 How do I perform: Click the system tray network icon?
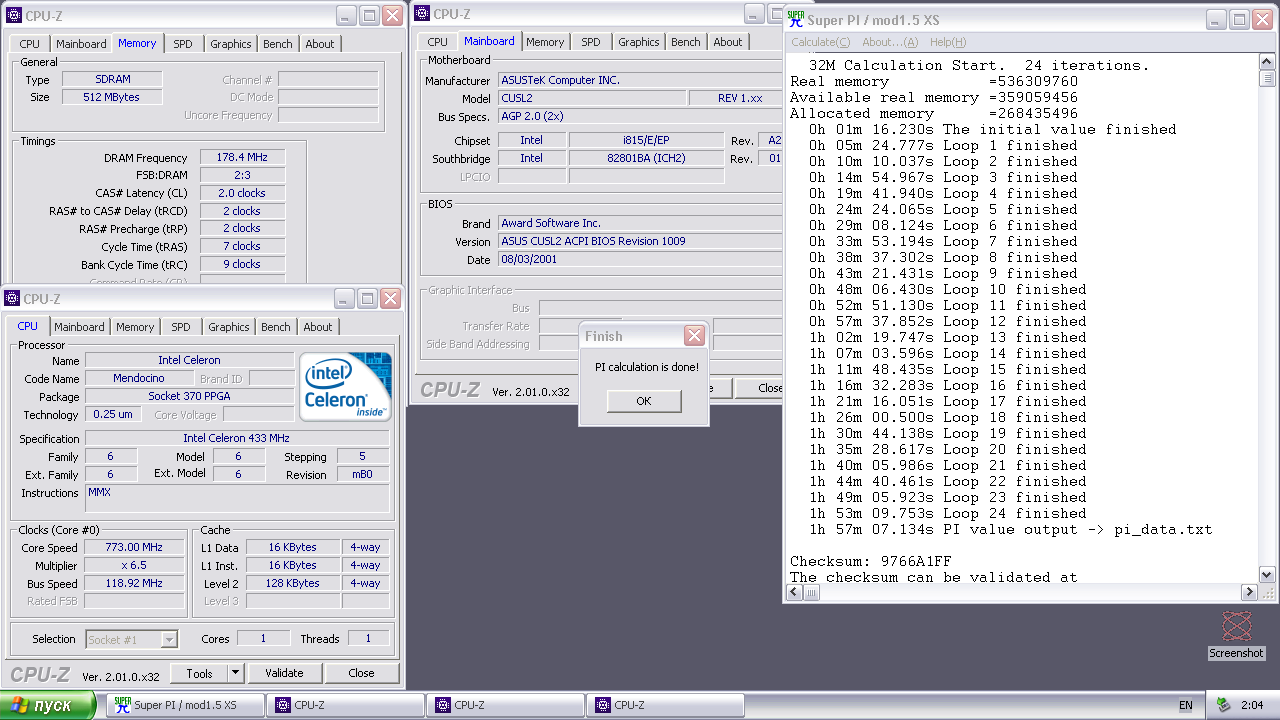[x=1223, y=705]
